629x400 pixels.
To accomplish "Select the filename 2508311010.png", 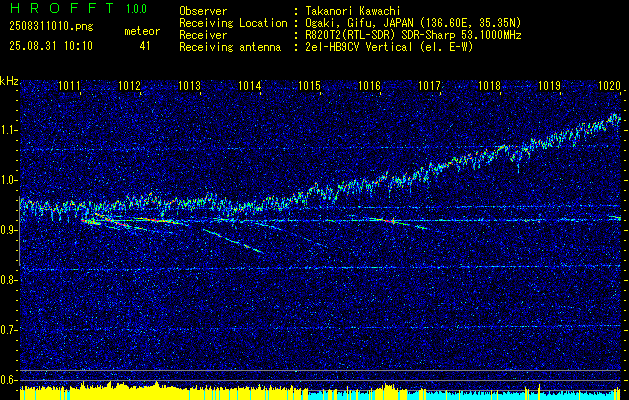I will (51, 27).
